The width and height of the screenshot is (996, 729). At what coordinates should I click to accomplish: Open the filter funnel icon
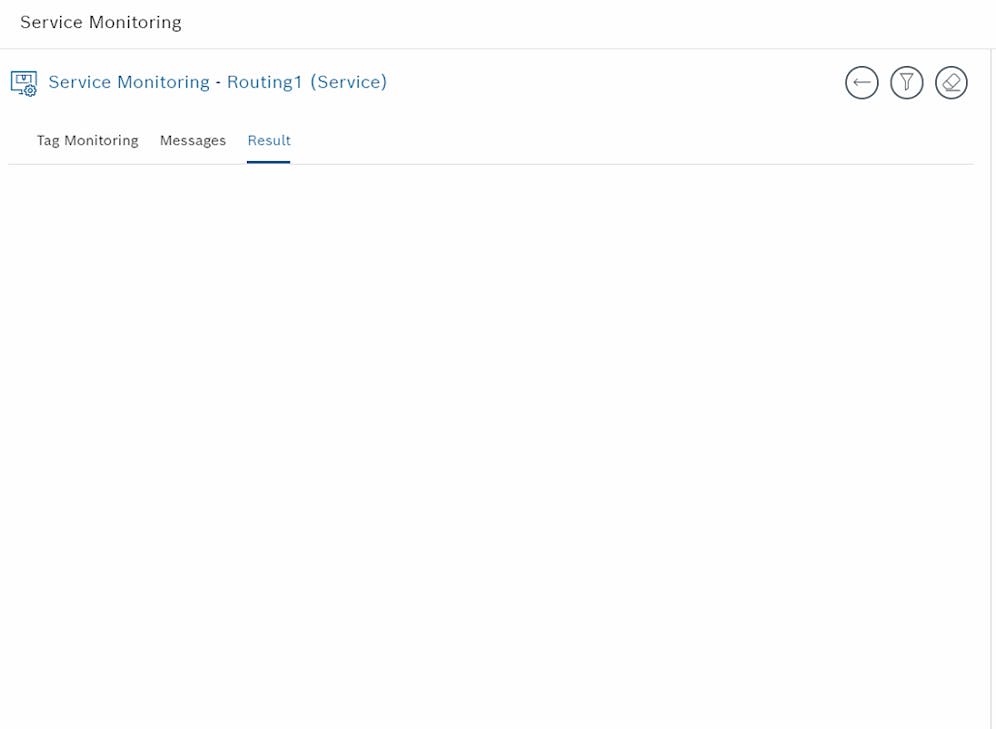(906, 83)
